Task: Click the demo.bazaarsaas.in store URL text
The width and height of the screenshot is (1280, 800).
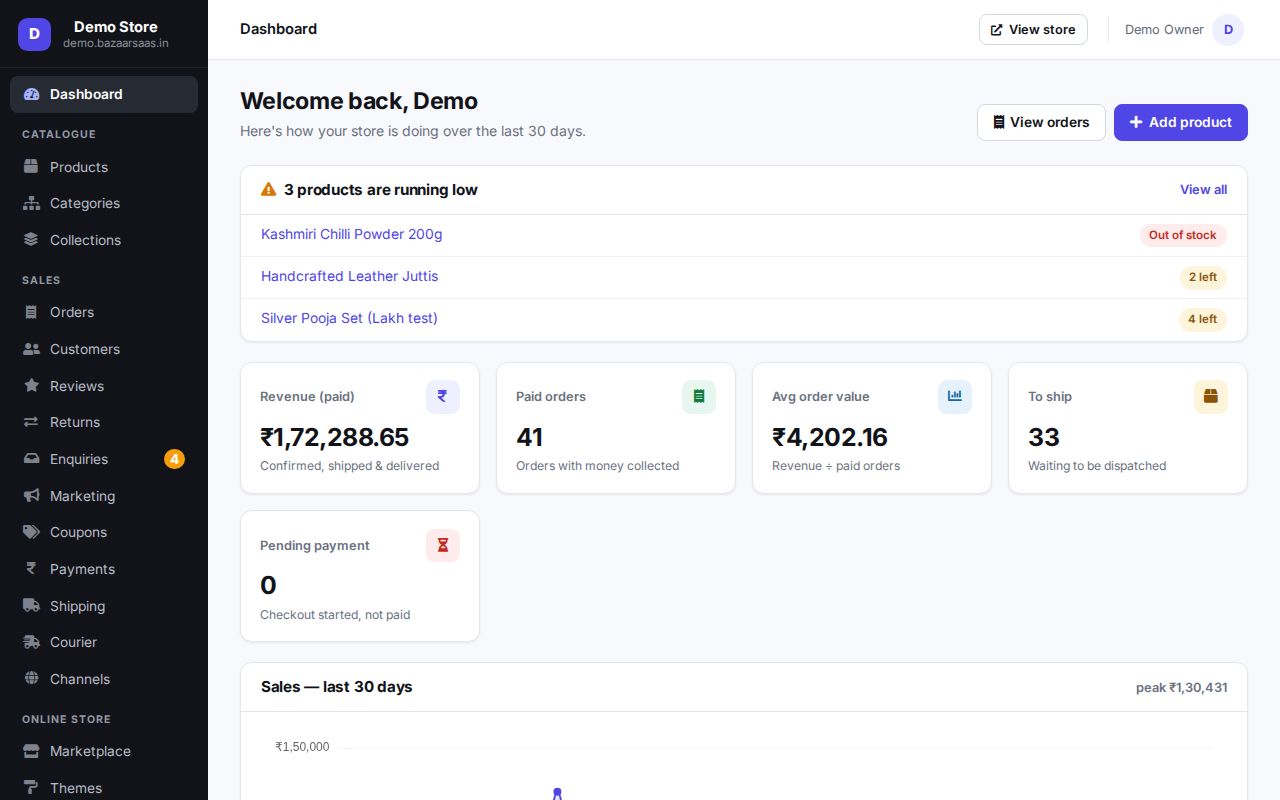Action: (116, 44)
